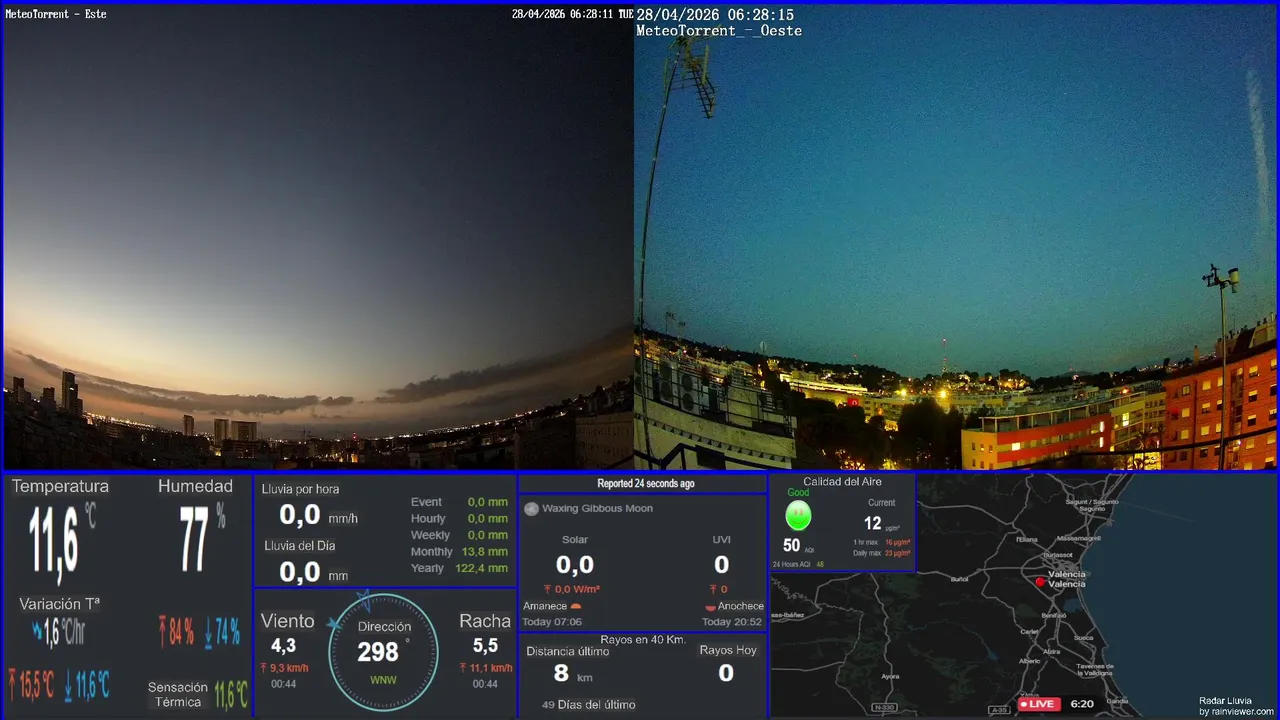The height and width of the screenshot is (720, 1280).
Task: Click the waxing gibbous moon phase icon
Action: (531, 509)
